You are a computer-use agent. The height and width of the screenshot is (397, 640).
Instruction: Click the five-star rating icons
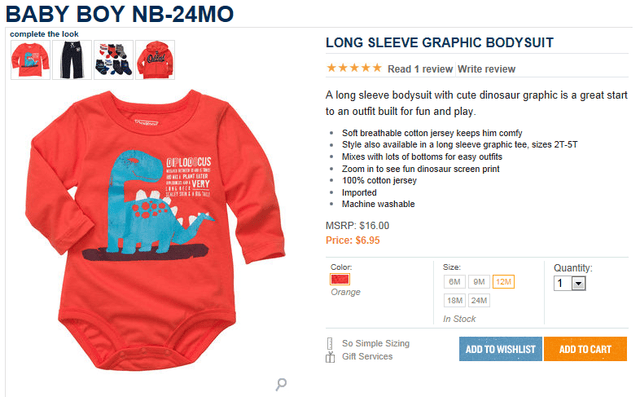tap(354, 68)
